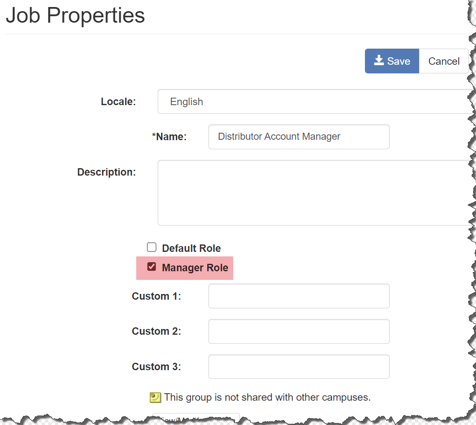Click the Custom 3 input field
The width and height of the screenshot is (476, 425).
point(299,367)
